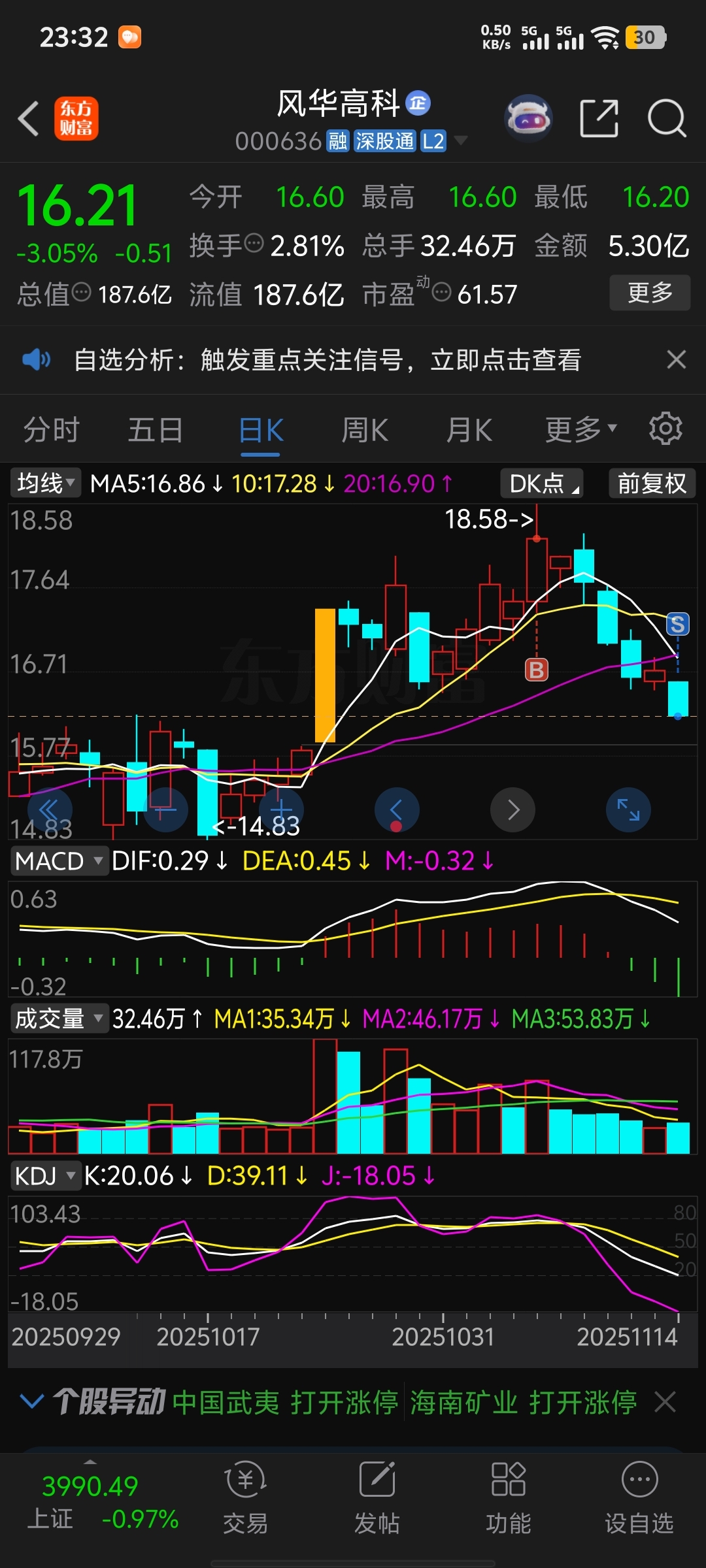
Task: Expand chart to fullscreen
Action: tap(629, 810)
